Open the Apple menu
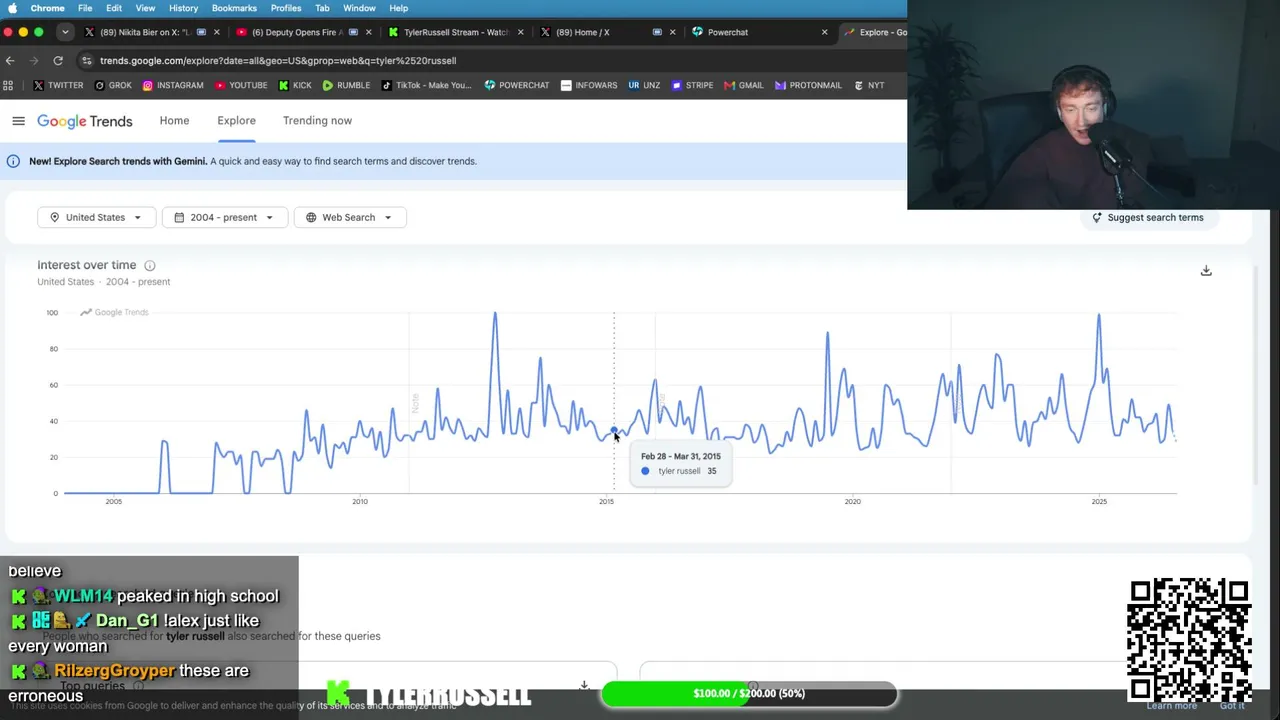Screen dimensions: 1280x720 point(12,8)
